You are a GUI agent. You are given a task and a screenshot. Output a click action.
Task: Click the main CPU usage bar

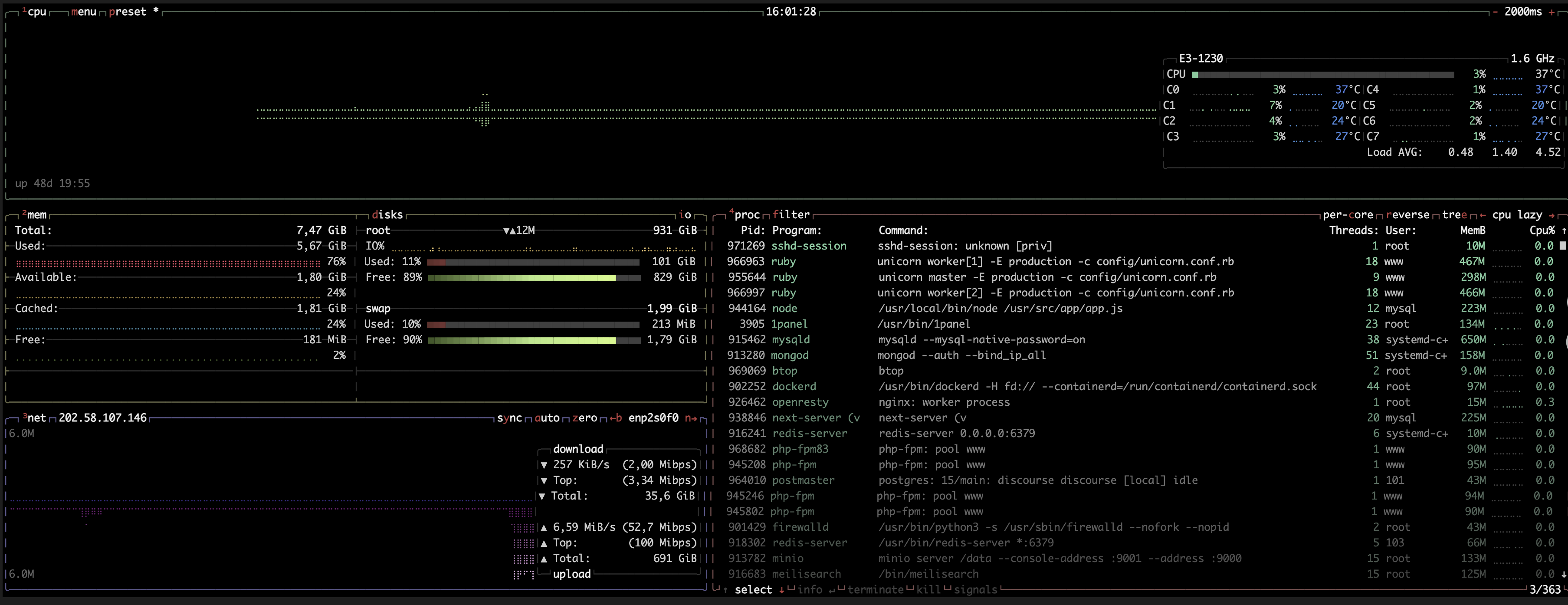tap(1323, 75)
